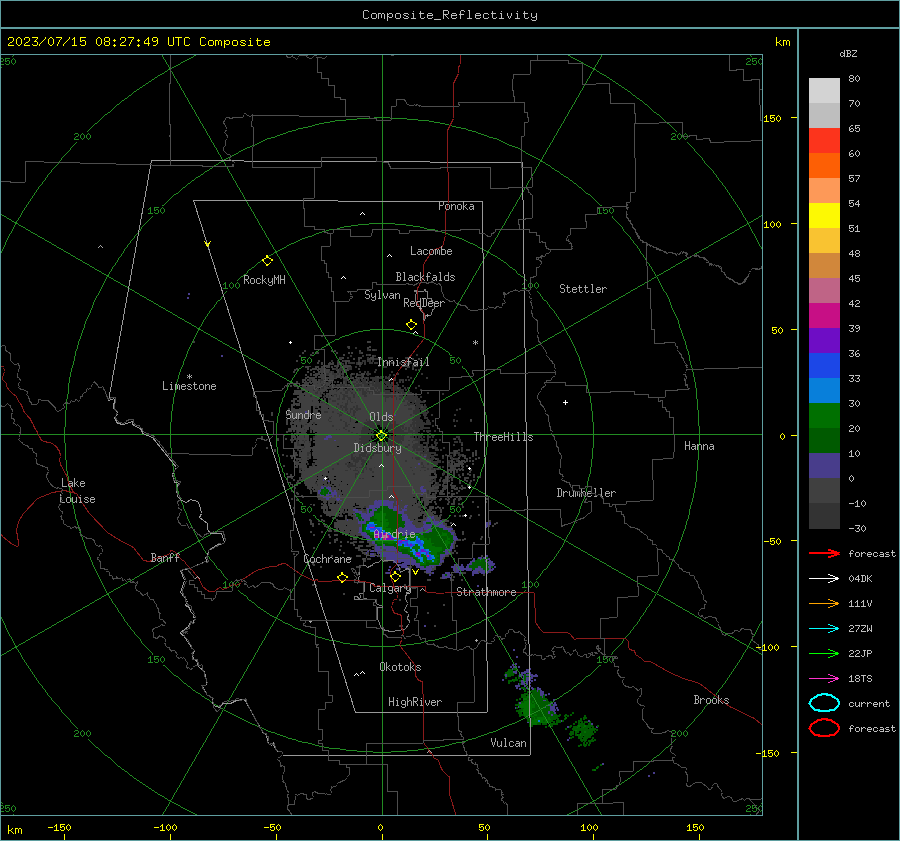The height and width of the screenshot is (841, 900).
Task: Click the Cochrane label
Action: (327, 559)
